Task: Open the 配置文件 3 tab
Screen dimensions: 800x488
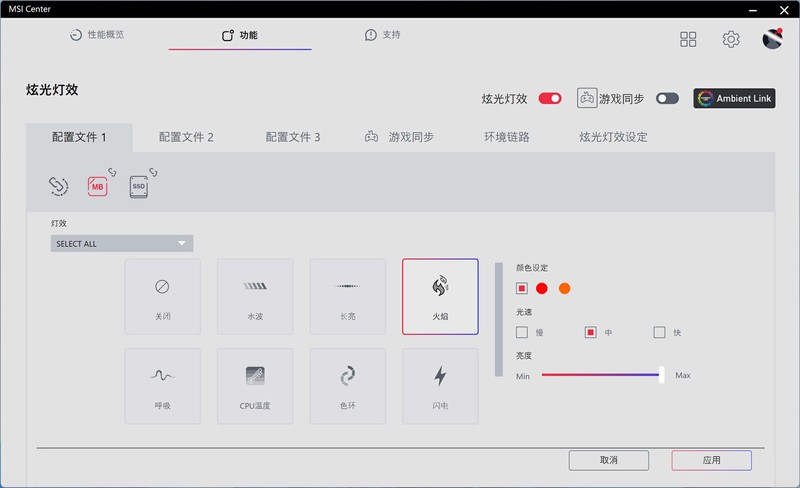Action: (x=293, y=137)
